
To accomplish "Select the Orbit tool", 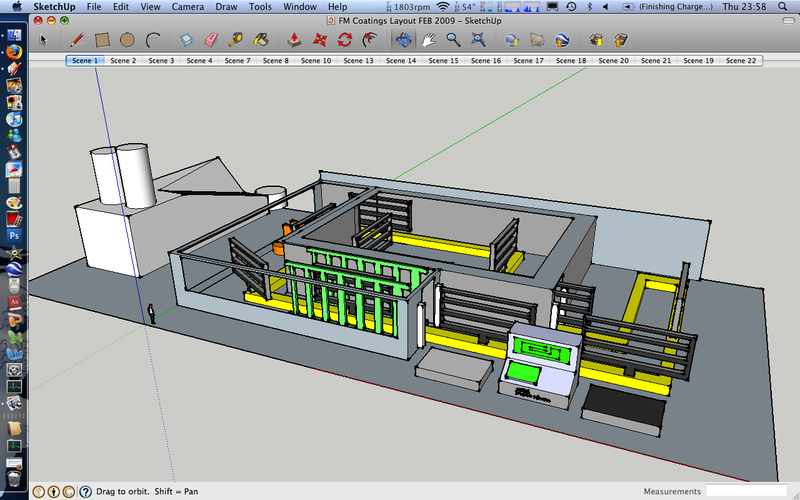I will pyautogui.click(x=403, y=40).
